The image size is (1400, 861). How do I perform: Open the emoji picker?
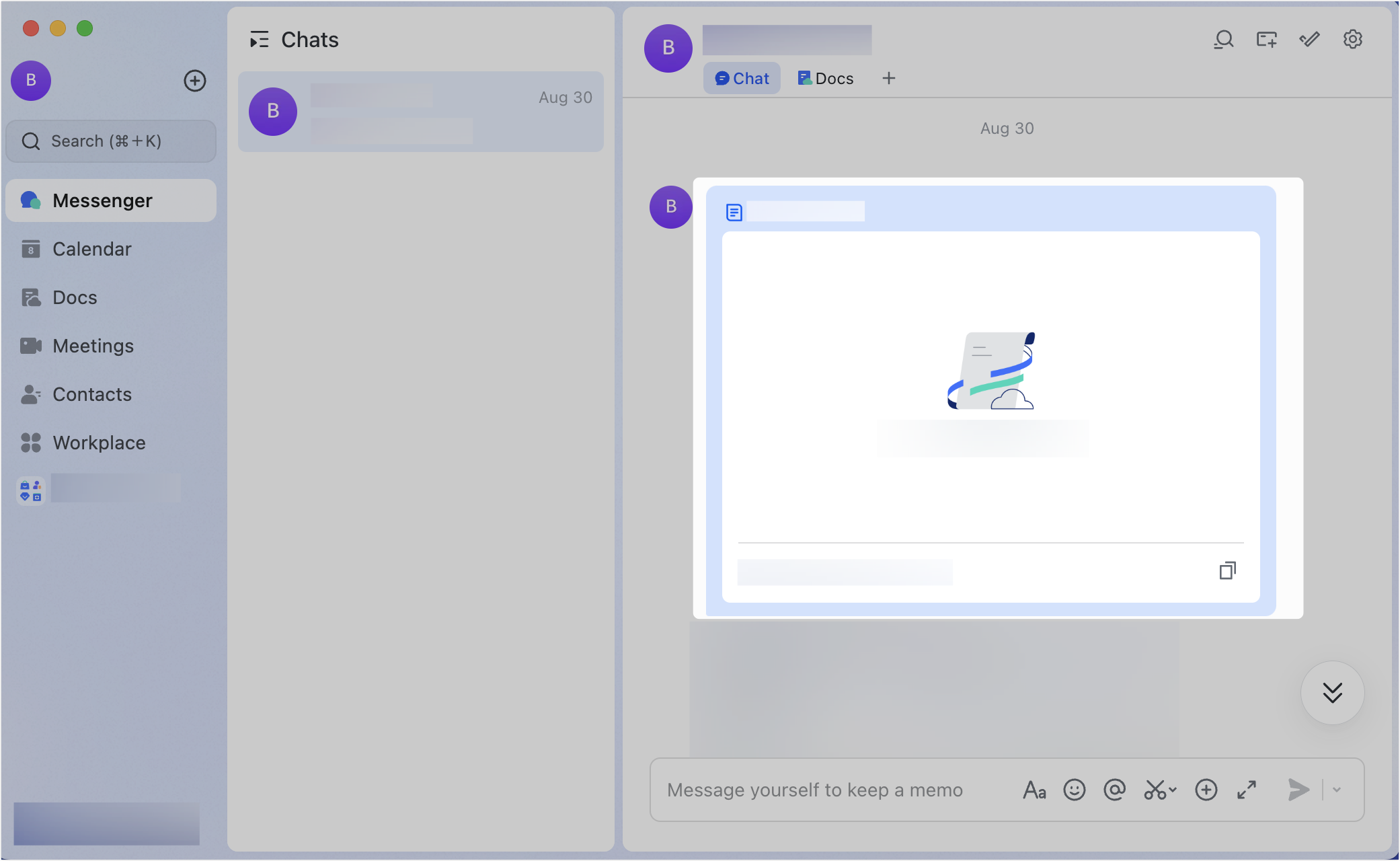pos(1075,790)
